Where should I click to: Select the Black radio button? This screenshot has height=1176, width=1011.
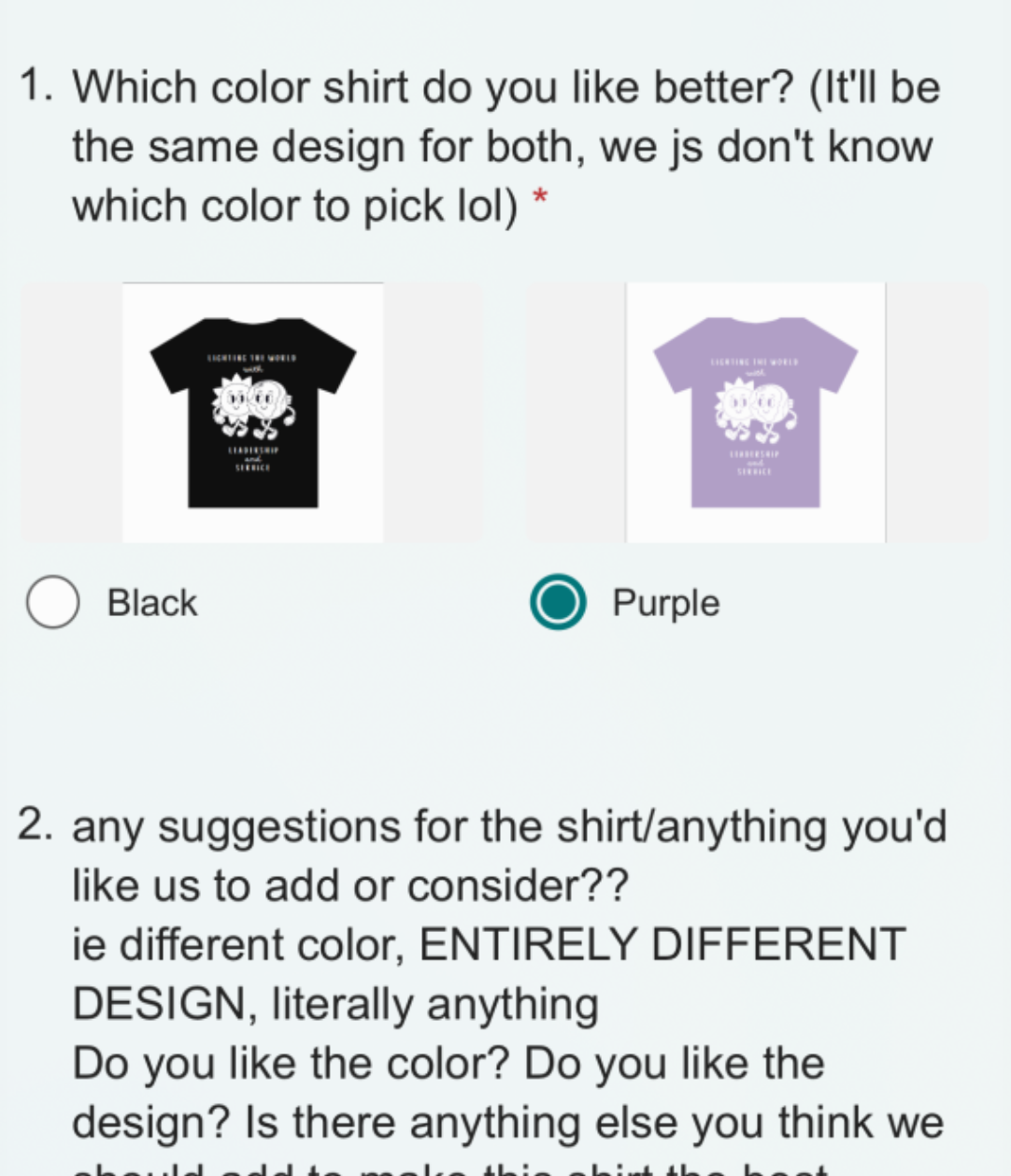pyautogui.click(x=52, y=603)
